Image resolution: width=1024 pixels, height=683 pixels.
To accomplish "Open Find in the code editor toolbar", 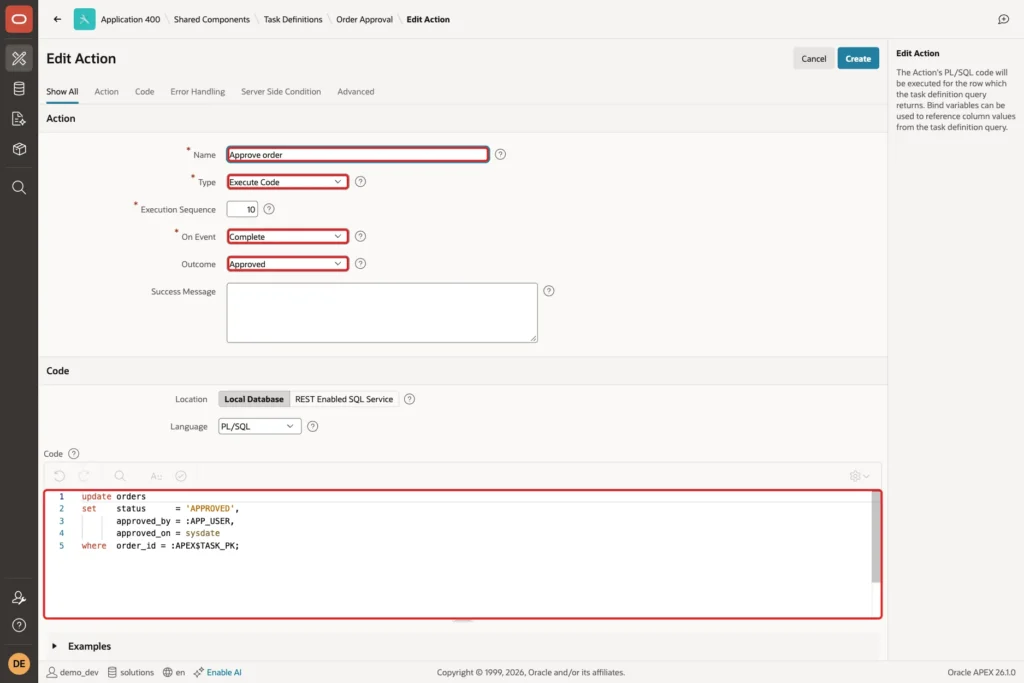I will (120, 476).
